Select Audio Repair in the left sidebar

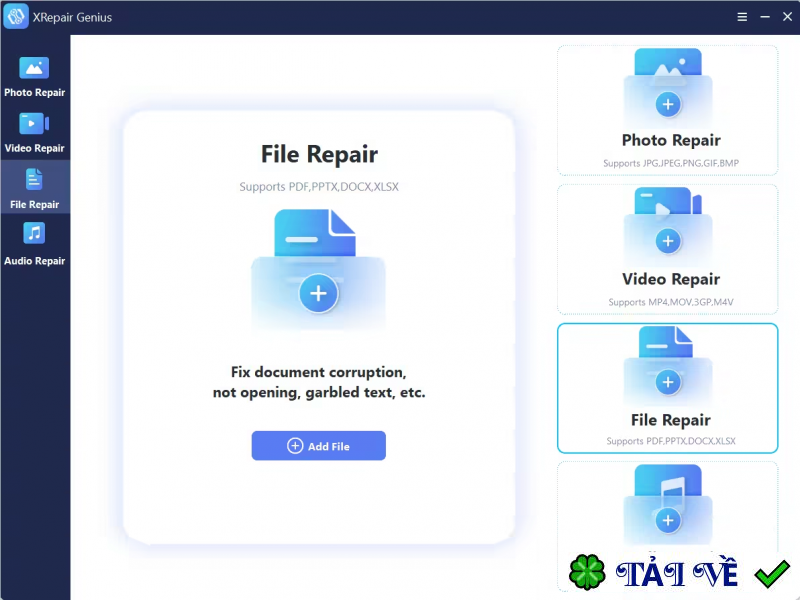(35, 244)
